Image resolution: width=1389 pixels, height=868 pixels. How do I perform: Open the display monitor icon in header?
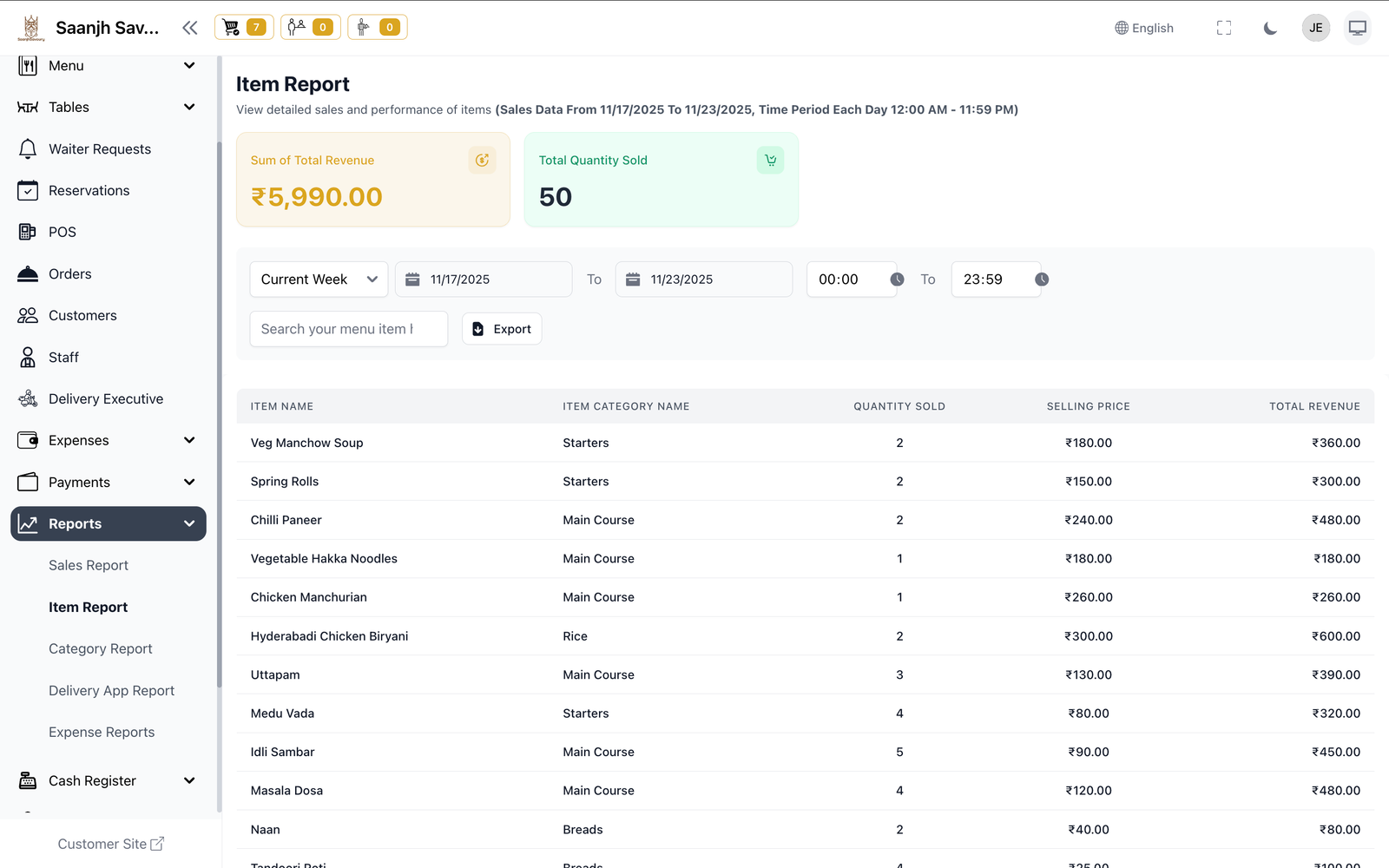[1357, 28]
